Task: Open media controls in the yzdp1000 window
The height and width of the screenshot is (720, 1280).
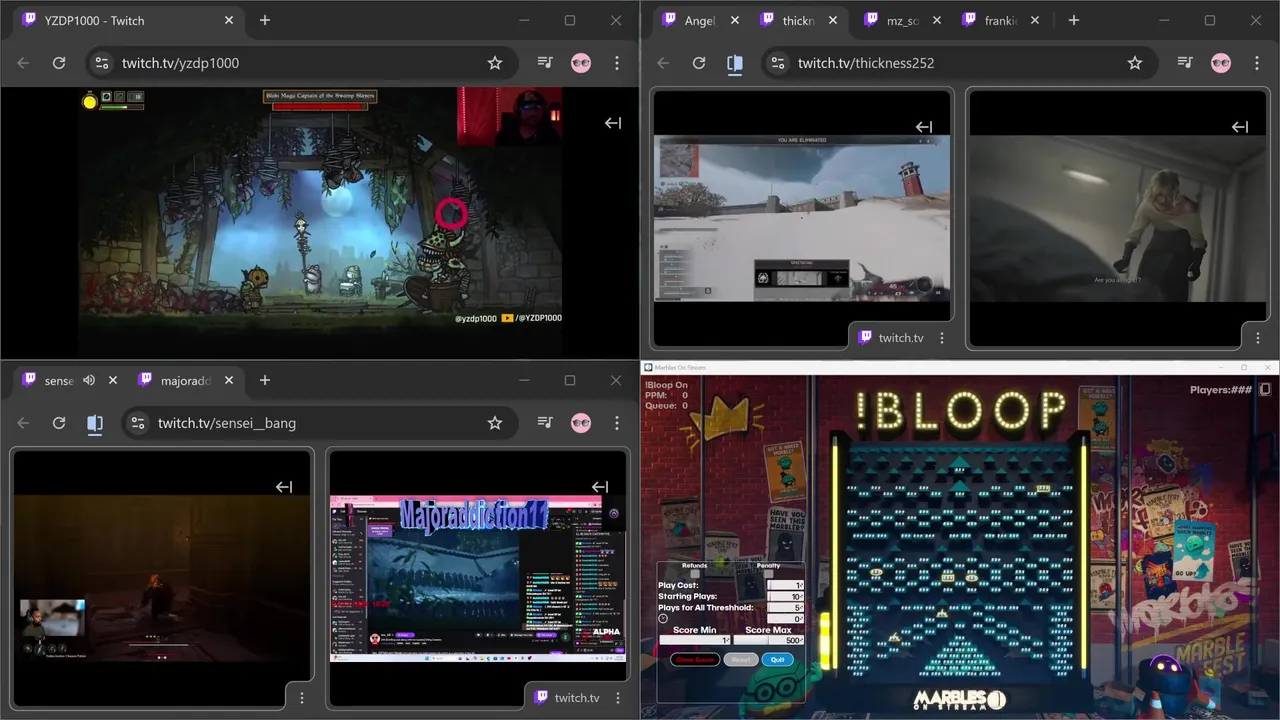Action: pyautogui.click(x=545, y=63)
